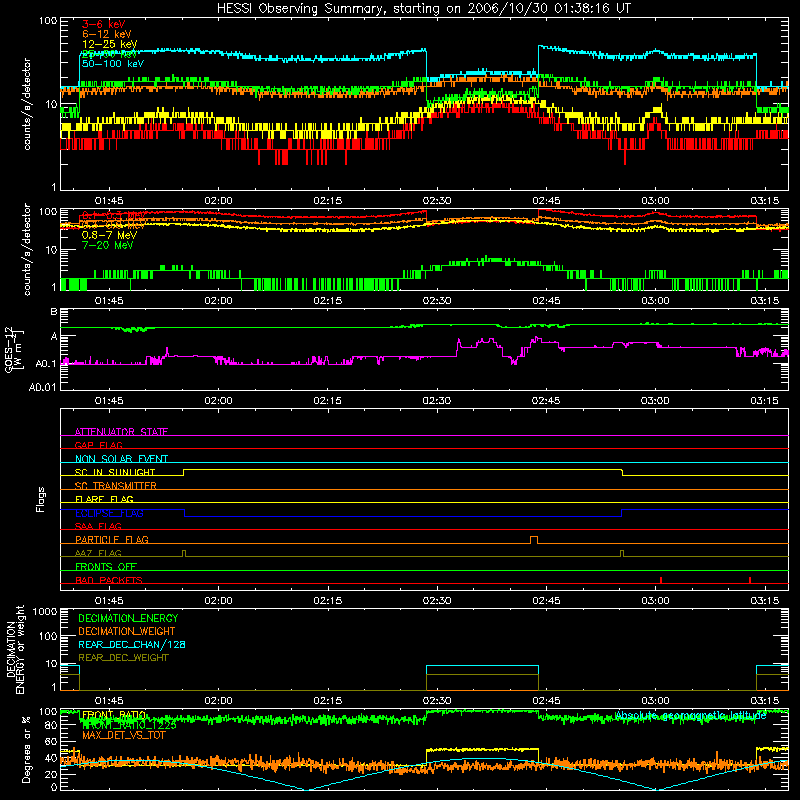Click the MAX_DET_VS_TOT legend label
Image resolution: width=800 pixels, height=800 pixels.
coord(124,735)
